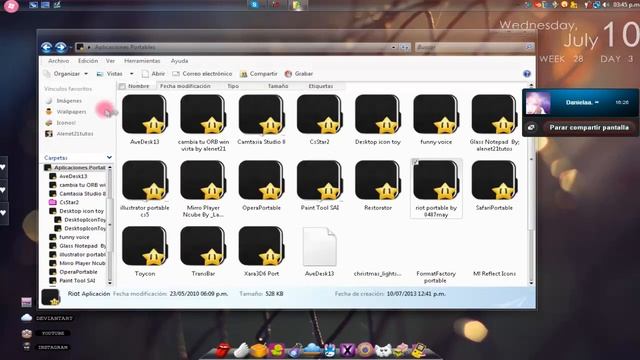Image resolution: width=640 pixels, height=360 pixels.
Task: Toggle the select-all checkbox beside Nombre
Action: click(x=122, y=87)
